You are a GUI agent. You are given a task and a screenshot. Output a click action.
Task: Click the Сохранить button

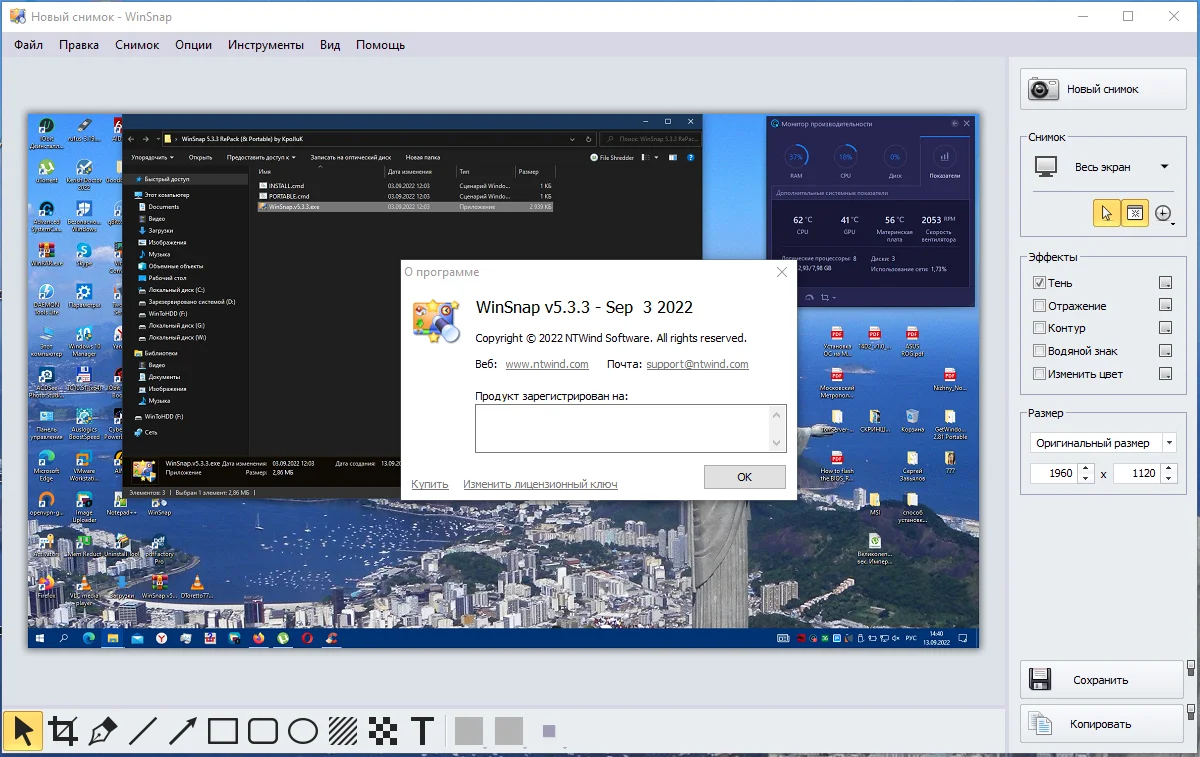click(x=1102, y=680)
